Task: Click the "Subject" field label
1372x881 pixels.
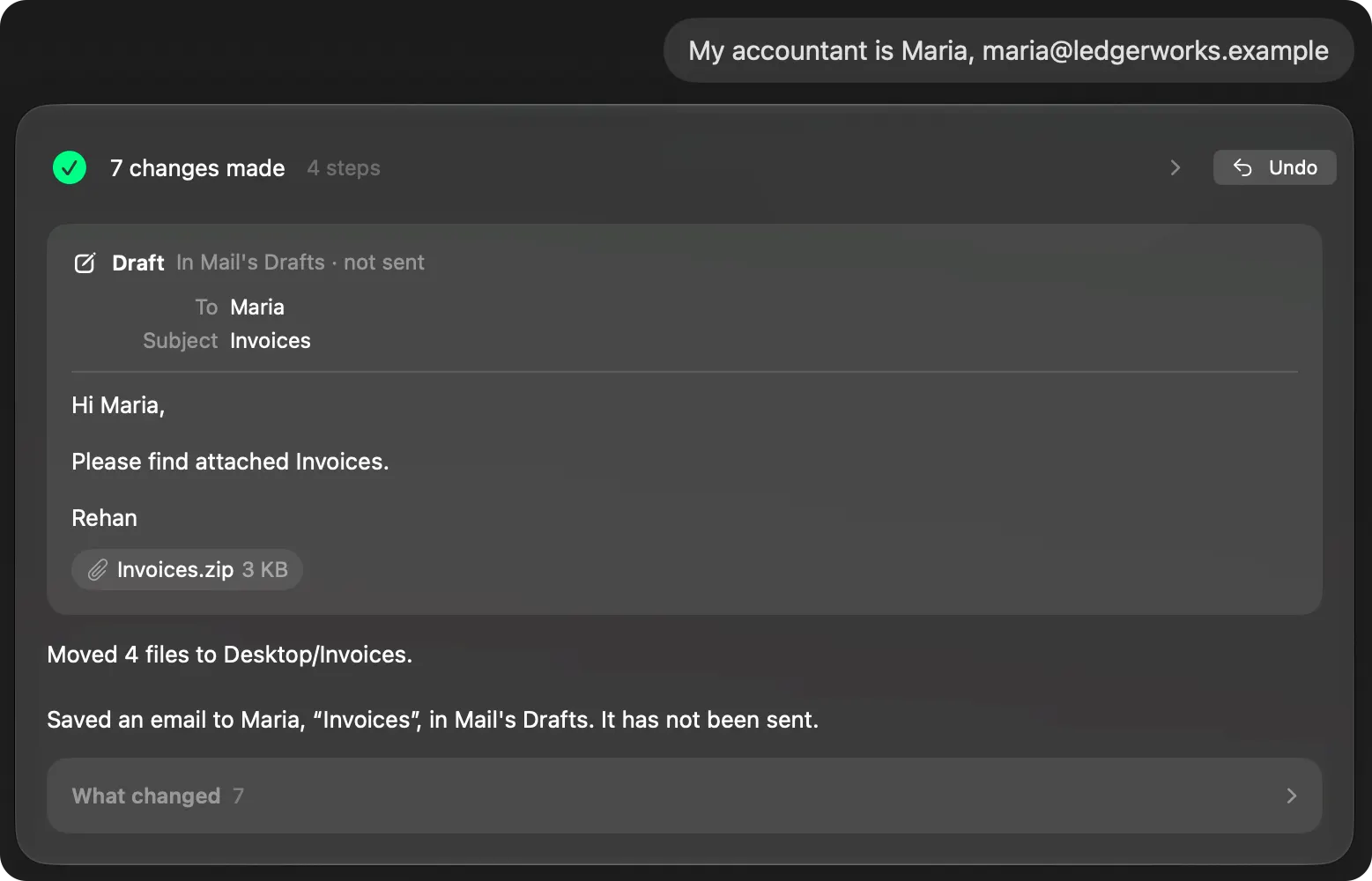Action: 180,340
